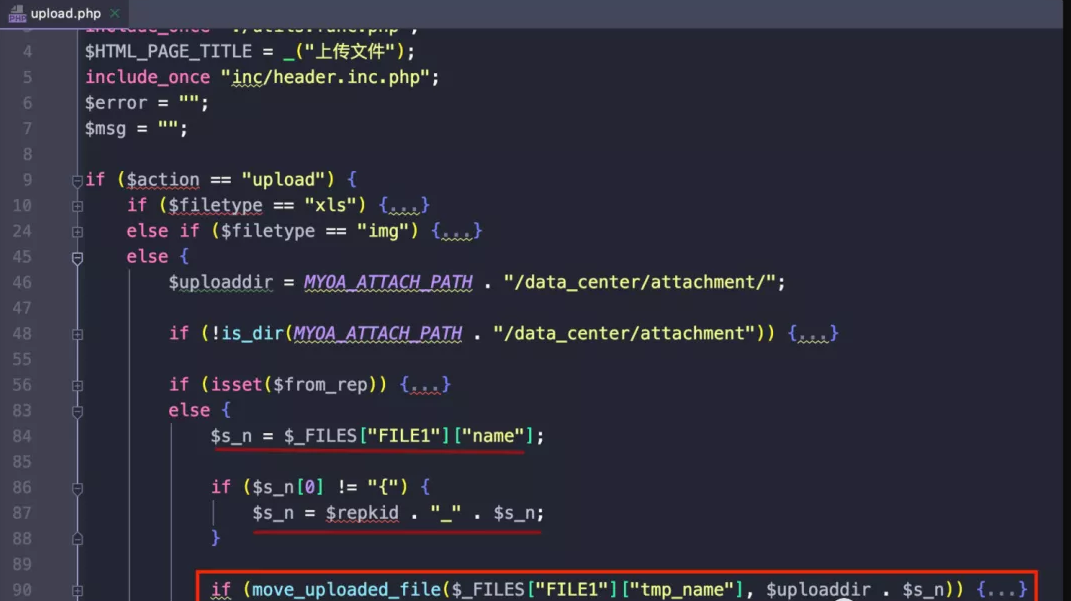Expand the folded $filetype == "img" block at line 24
This screenshot has height=601, width=1071.
[77, 232]
